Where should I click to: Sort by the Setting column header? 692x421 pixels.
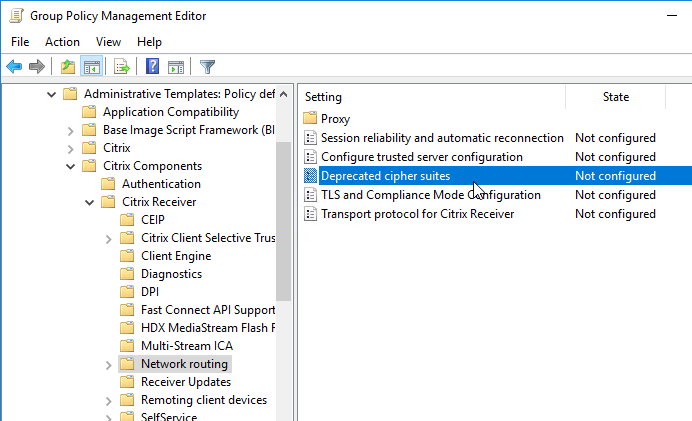click(x=432, y=97)
